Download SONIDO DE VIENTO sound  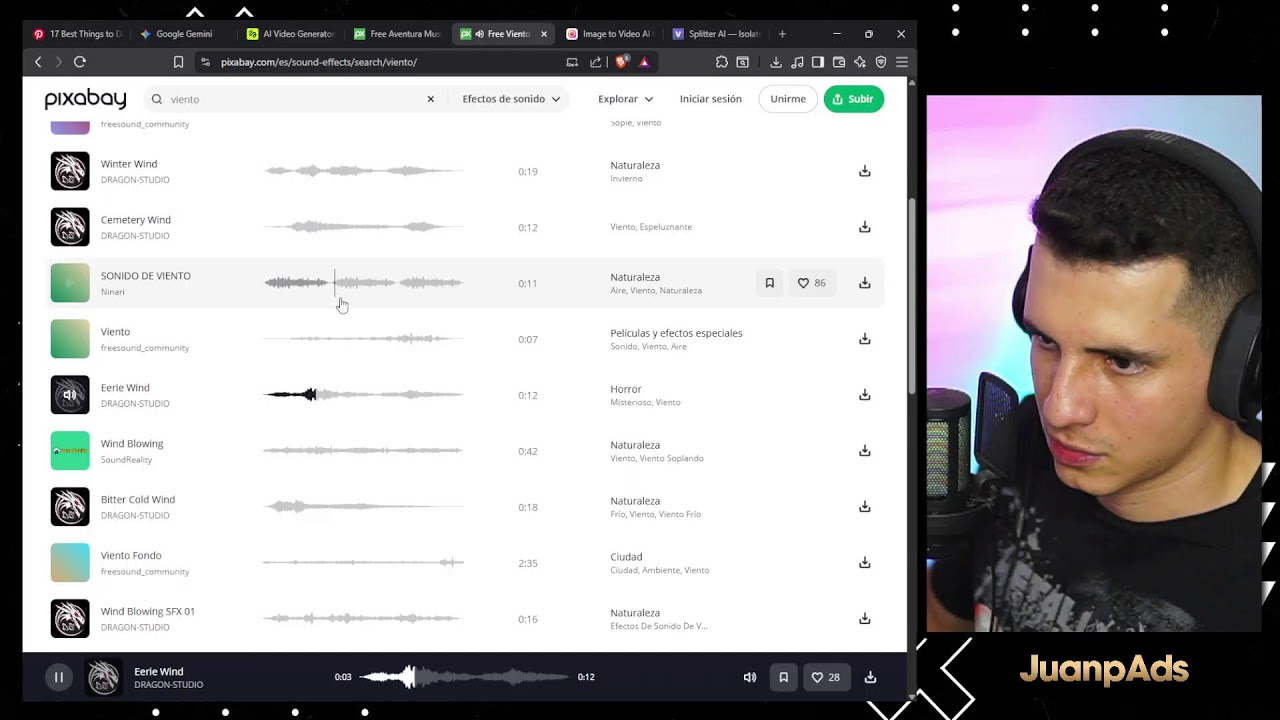(x=865, y=283)
